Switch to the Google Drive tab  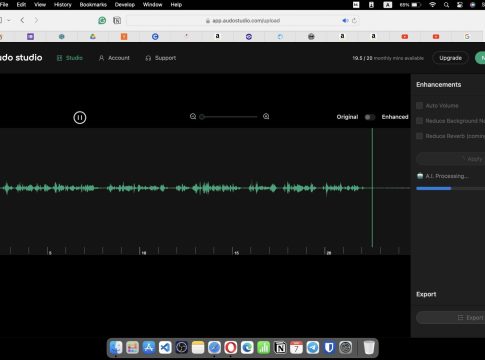[x=93, y=36]
